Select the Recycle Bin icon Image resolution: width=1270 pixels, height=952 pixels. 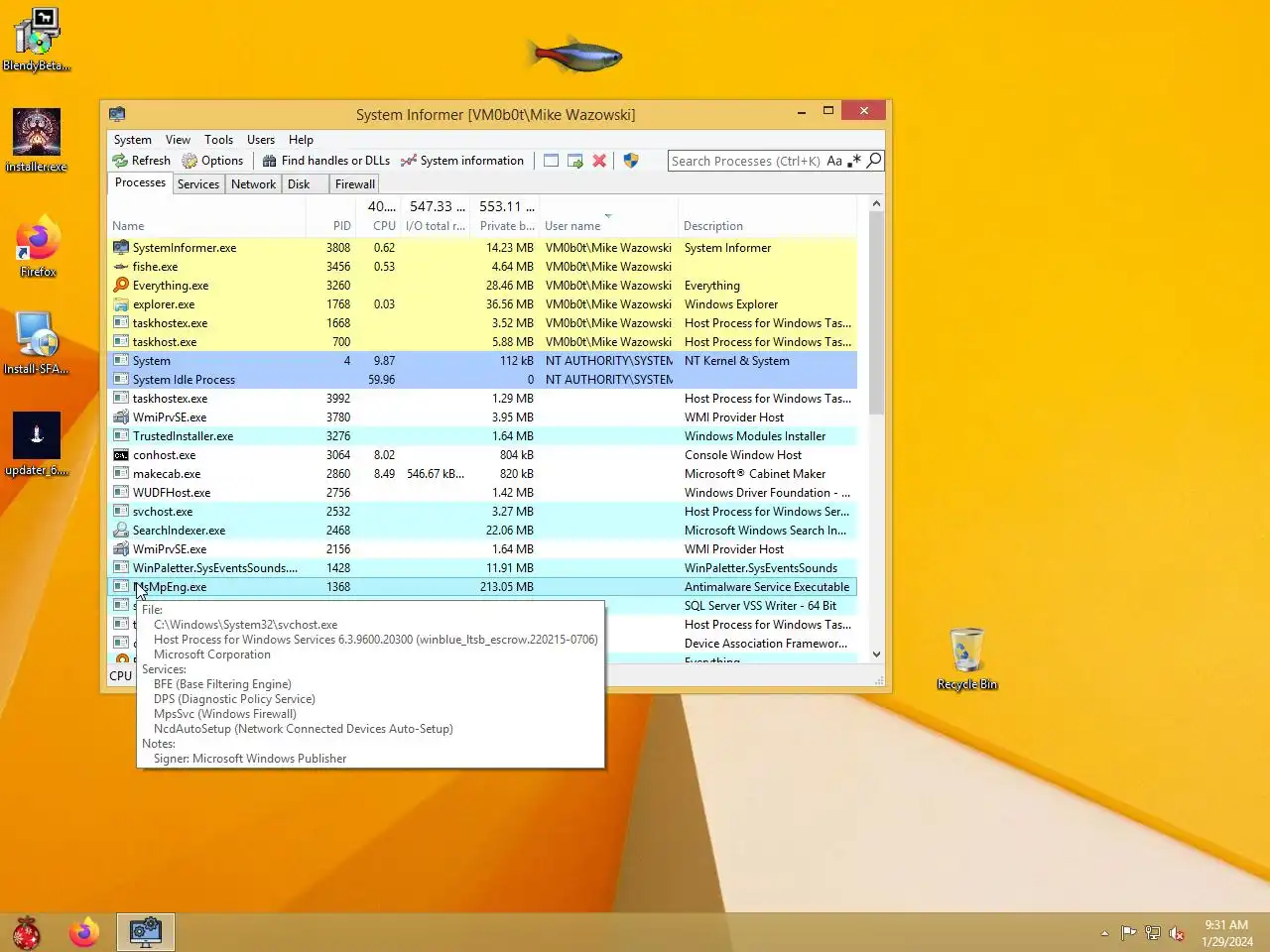pos(967,659)
